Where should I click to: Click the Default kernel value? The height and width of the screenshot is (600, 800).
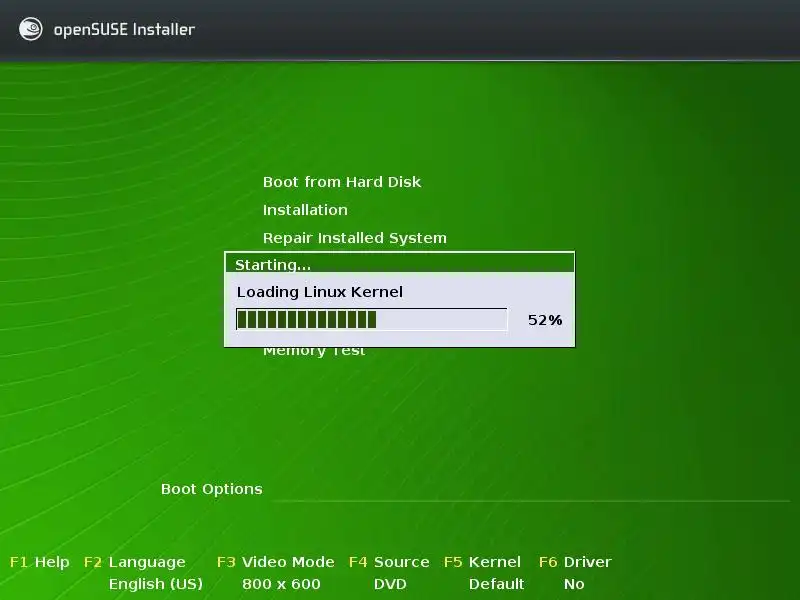[x=496, y=584]
